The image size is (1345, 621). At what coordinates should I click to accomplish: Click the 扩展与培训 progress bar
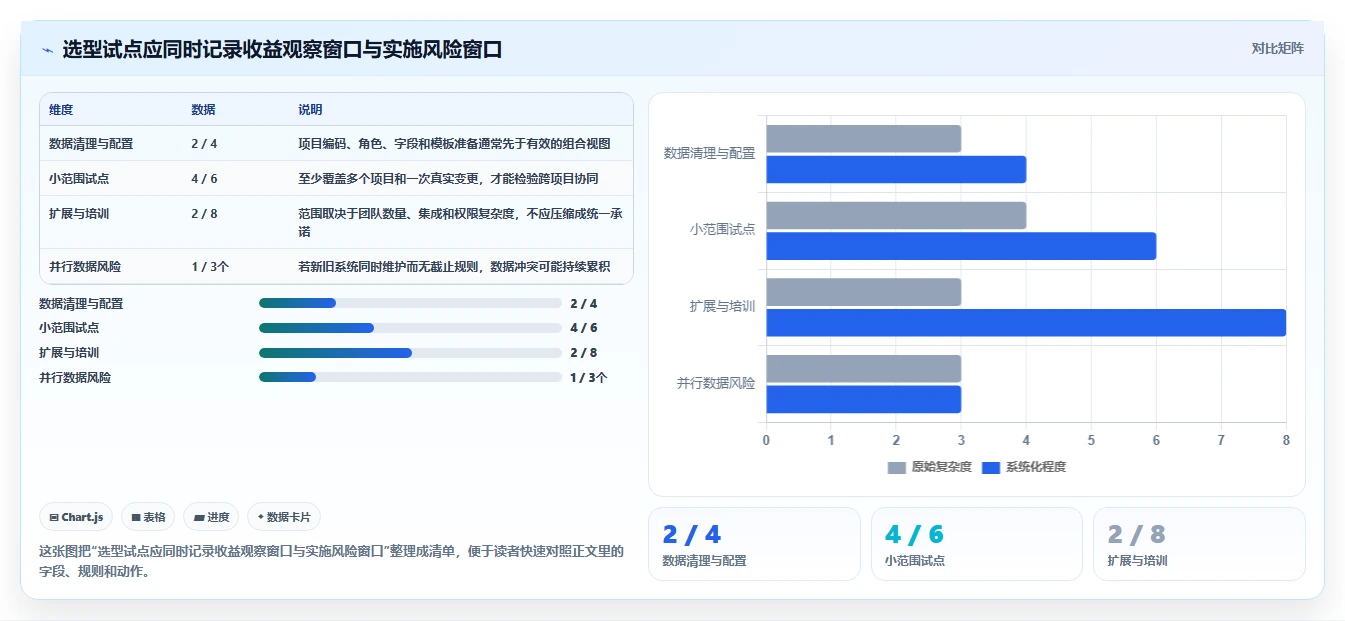click(x=410, y=353)
